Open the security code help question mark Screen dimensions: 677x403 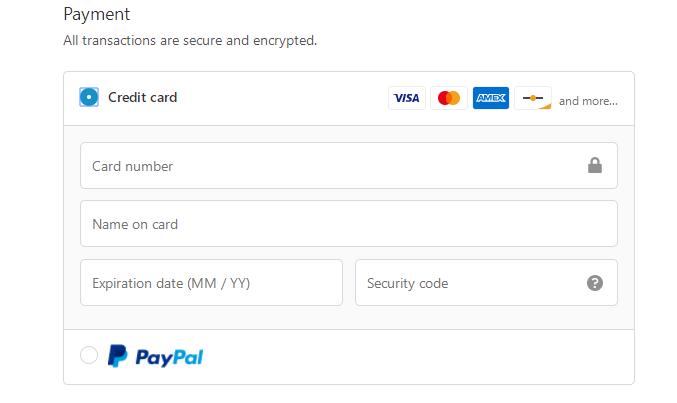coord(595,283)
